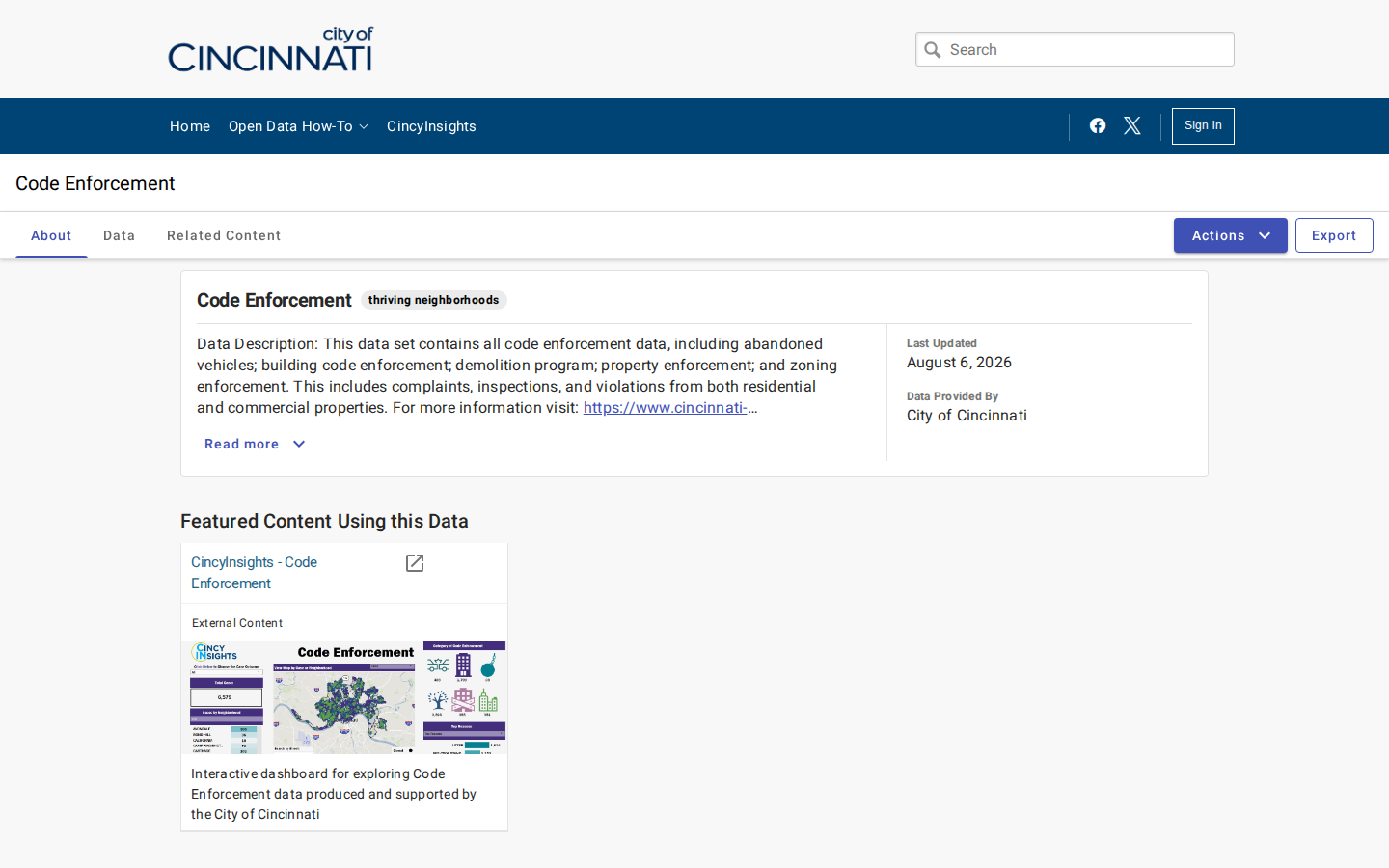Viewport: 1389px width, 868px height.
Task: Click the Sign In button
Action: click(1203, 126)
